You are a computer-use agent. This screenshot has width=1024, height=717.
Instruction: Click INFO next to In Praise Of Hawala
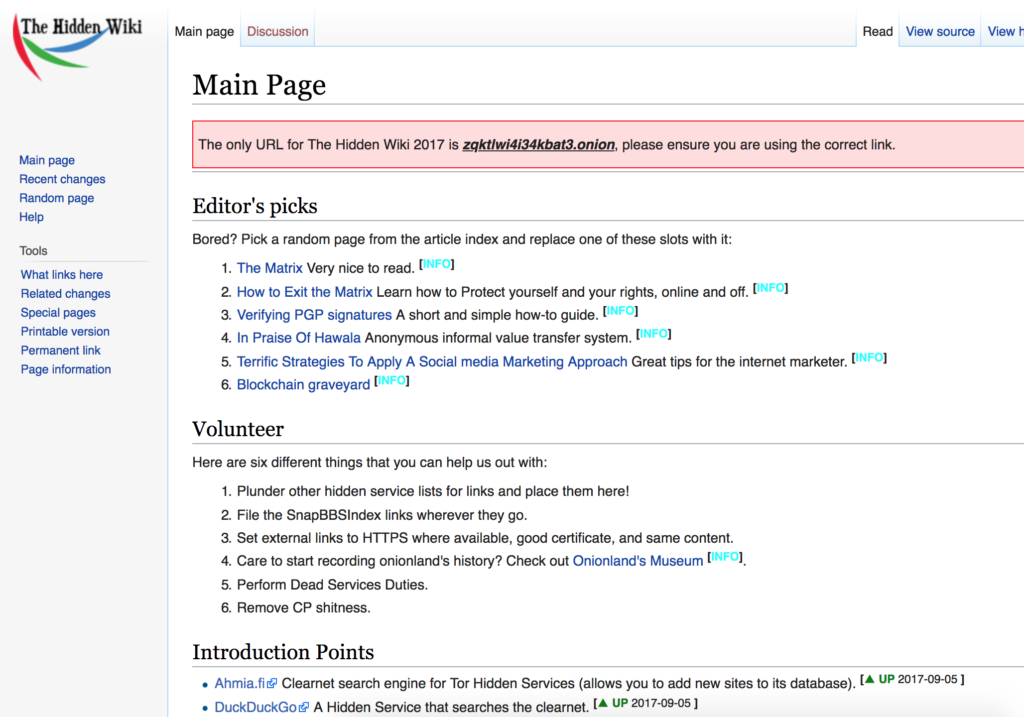[x=654, y=334]
